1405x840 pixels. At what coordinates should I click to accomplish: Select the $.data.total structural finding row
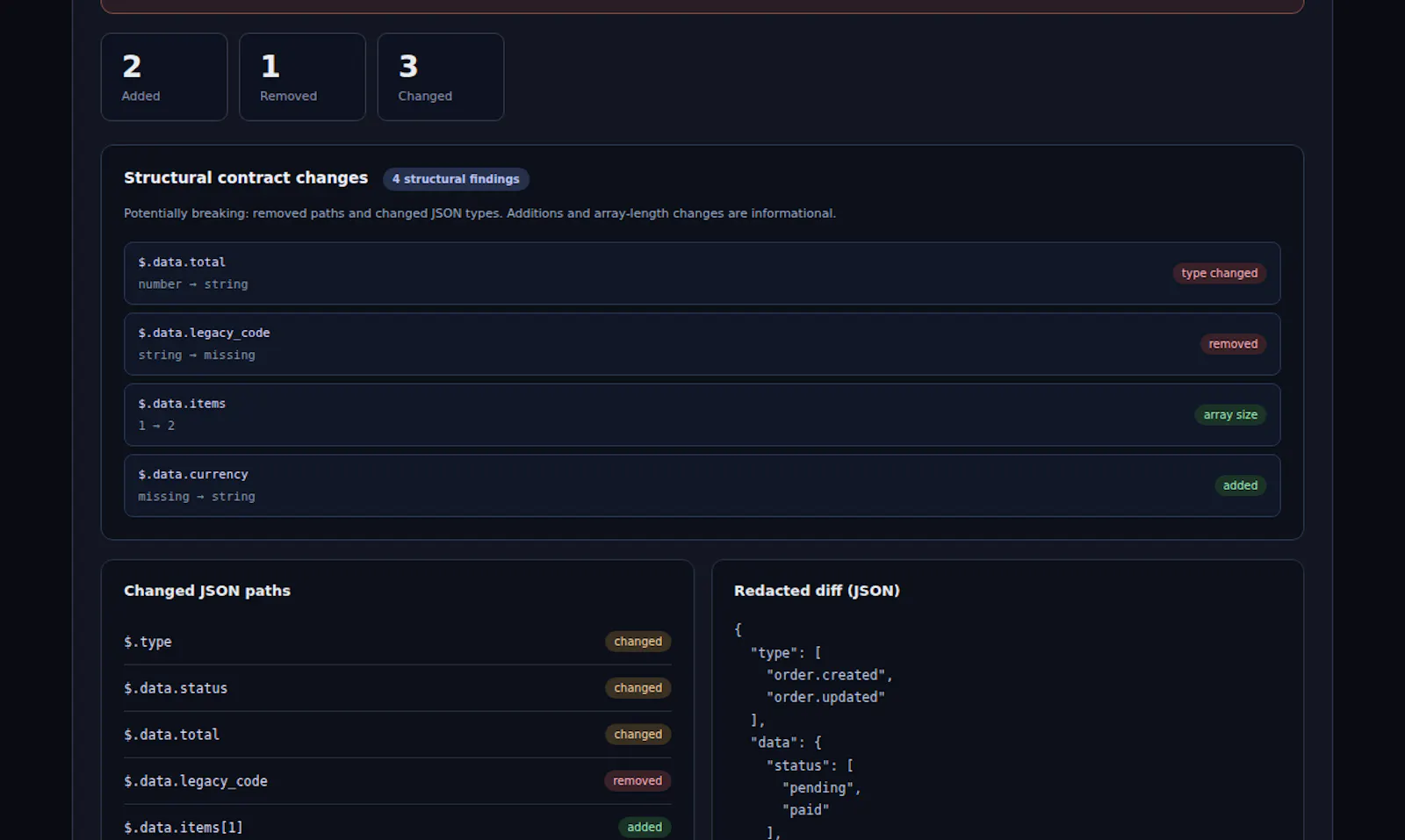tap(702, 273)
